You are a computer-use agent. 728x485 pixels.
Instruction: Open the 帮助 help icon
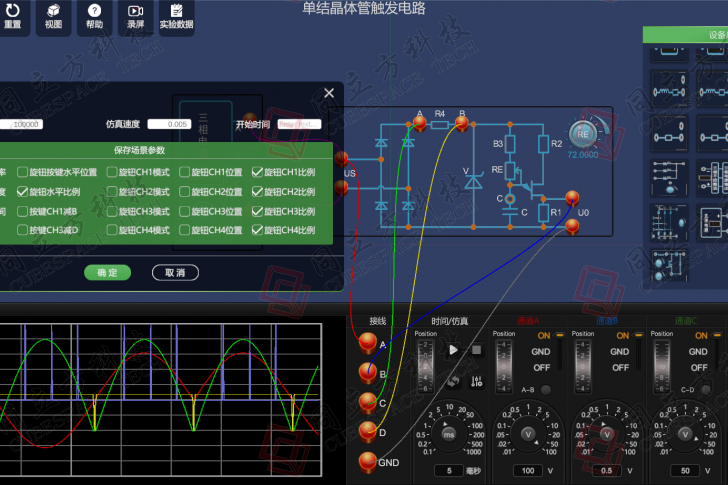94,12
